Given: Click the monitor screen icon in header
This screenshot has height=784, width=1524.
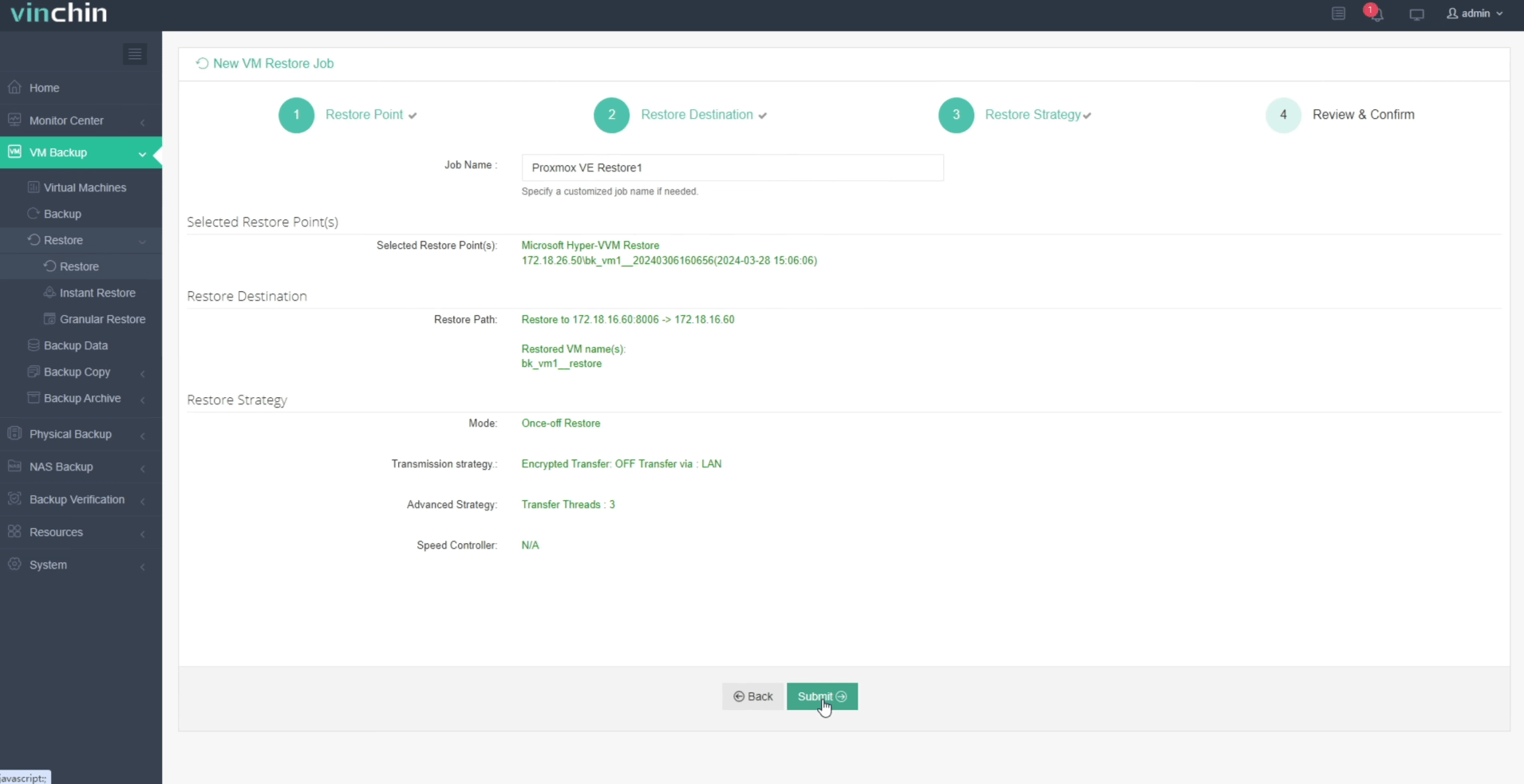Looking at the screenshot, I should click(x=1417, y=14).
